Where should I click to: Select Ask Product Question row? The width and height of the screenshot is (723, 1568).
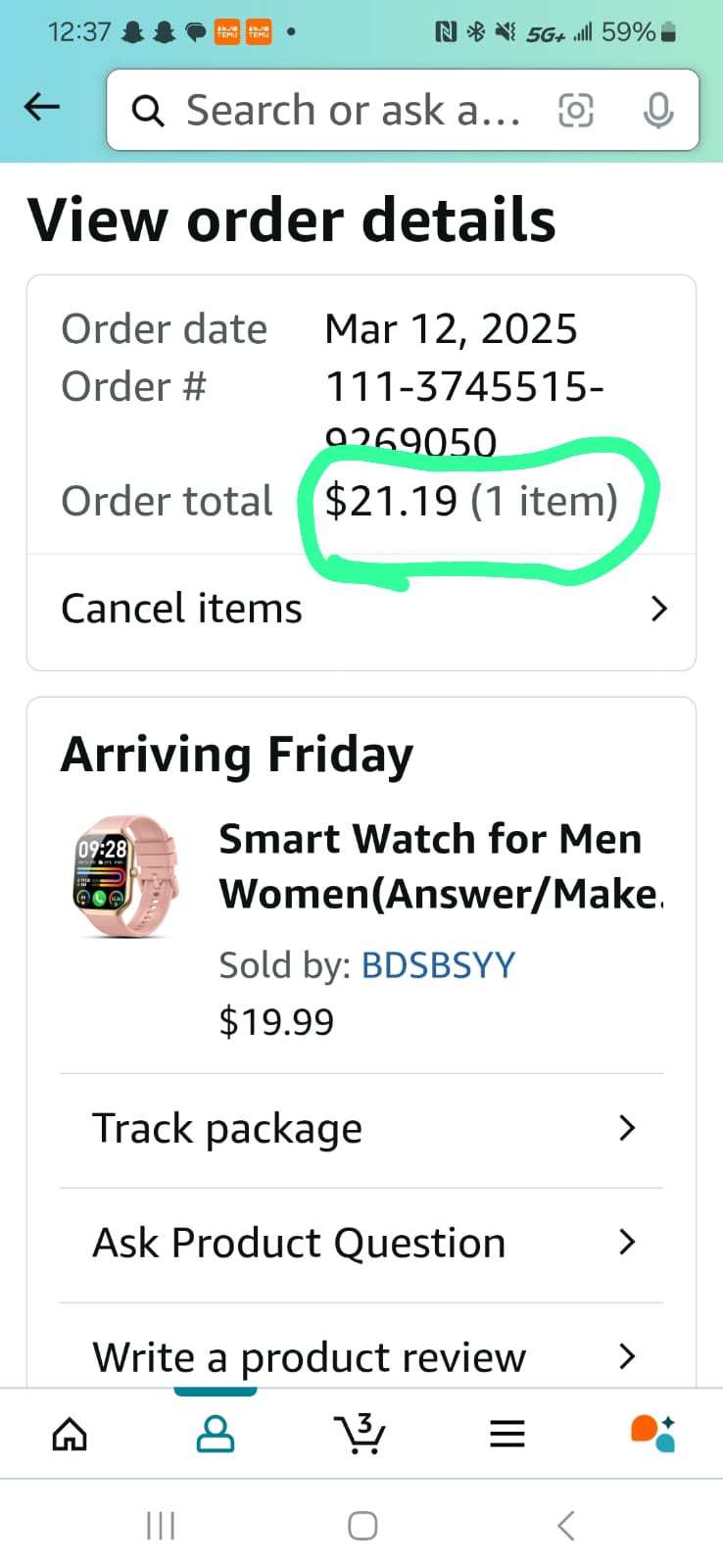tap(361, 1245)
